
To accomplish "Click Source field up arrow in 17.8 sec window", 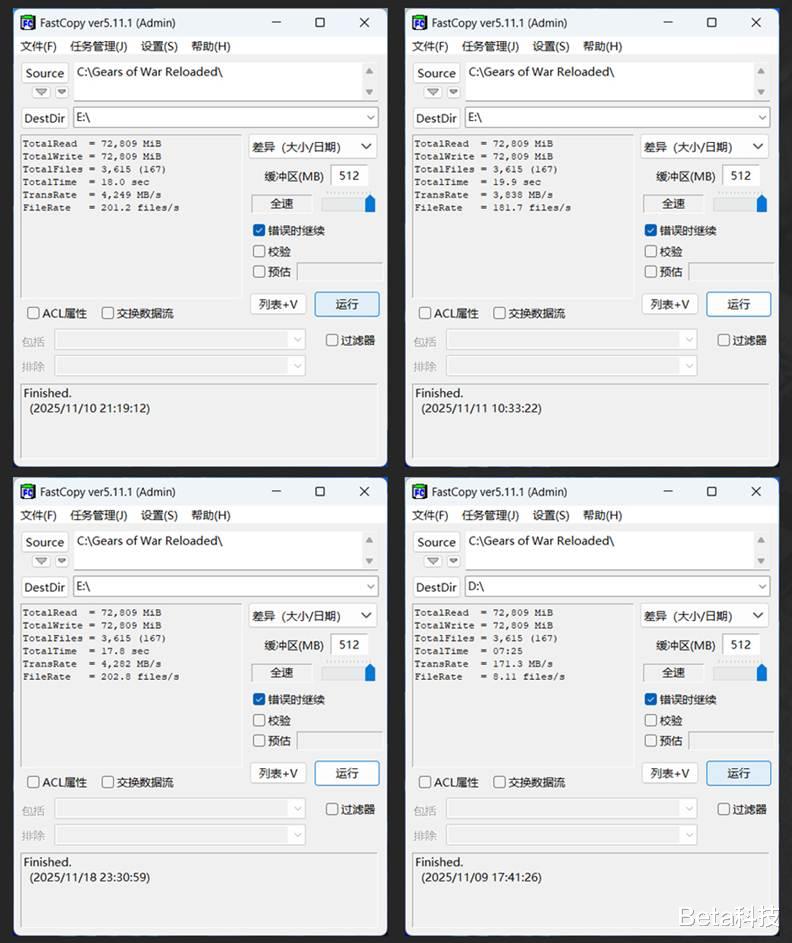I will pyautogui.click(x=369, y=540).
